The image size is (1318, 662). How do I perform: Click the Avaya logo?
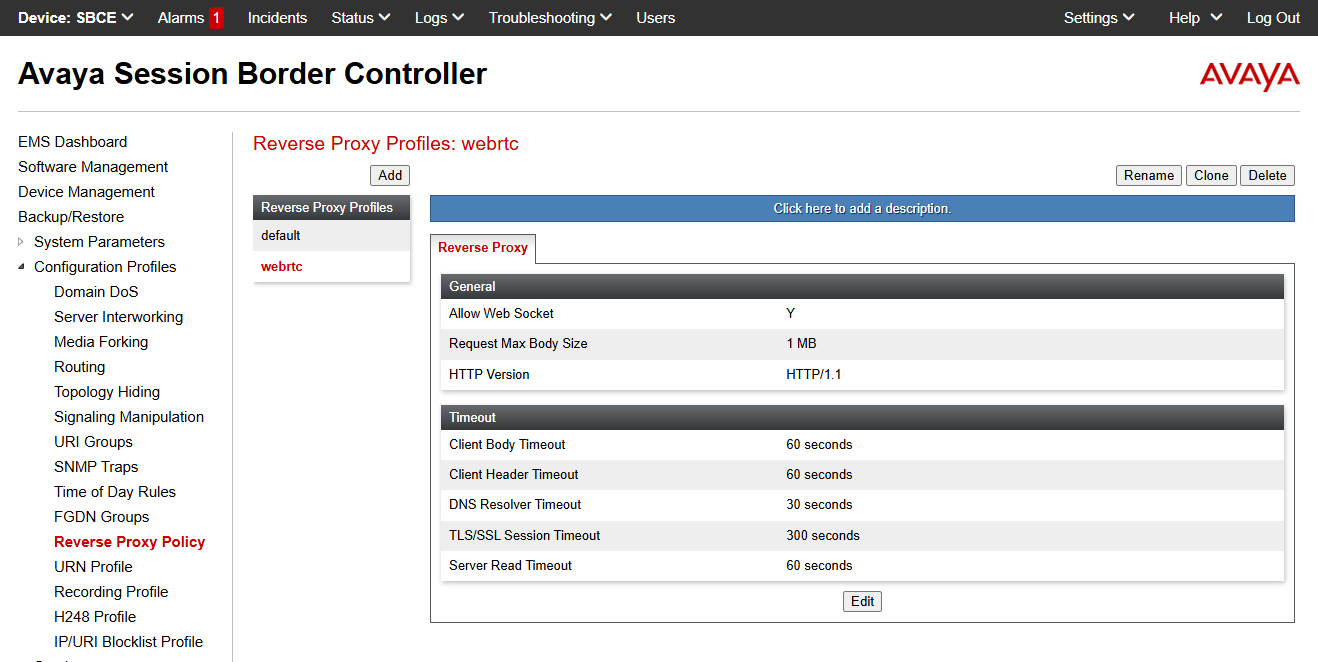click(x=1249, y=76)
